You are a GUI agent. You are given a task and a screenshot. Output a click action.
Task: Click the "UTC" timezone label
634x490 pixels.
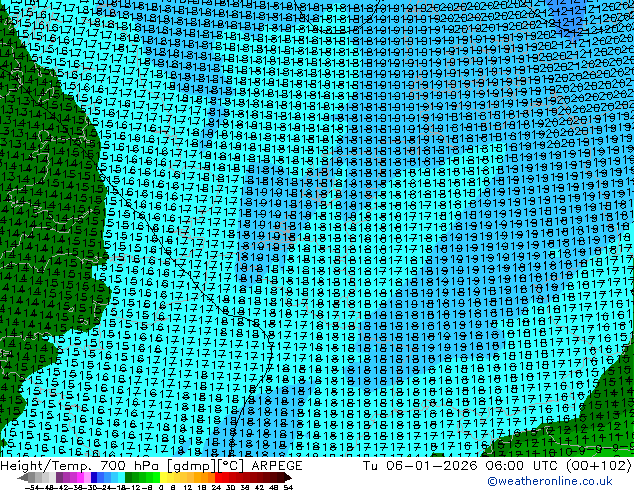[546, 465]
